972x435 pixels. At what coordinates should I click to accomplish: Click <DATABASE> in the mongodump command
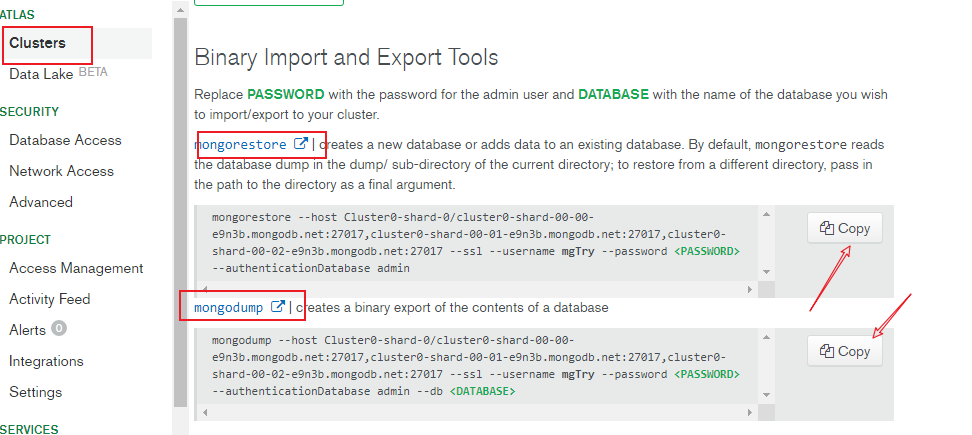pyautogui.click(x=482, y=392)
